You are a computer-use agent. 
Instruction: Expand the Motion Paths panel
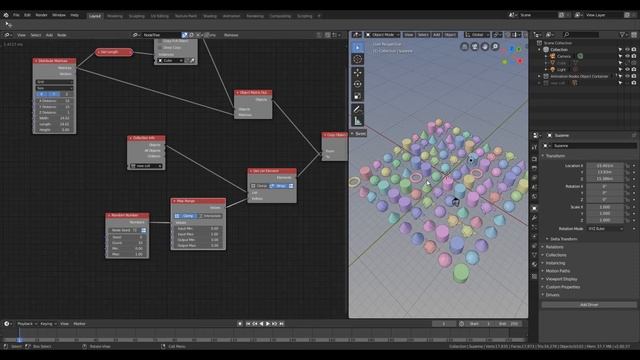pyautogui.click(x=558, y=271)
